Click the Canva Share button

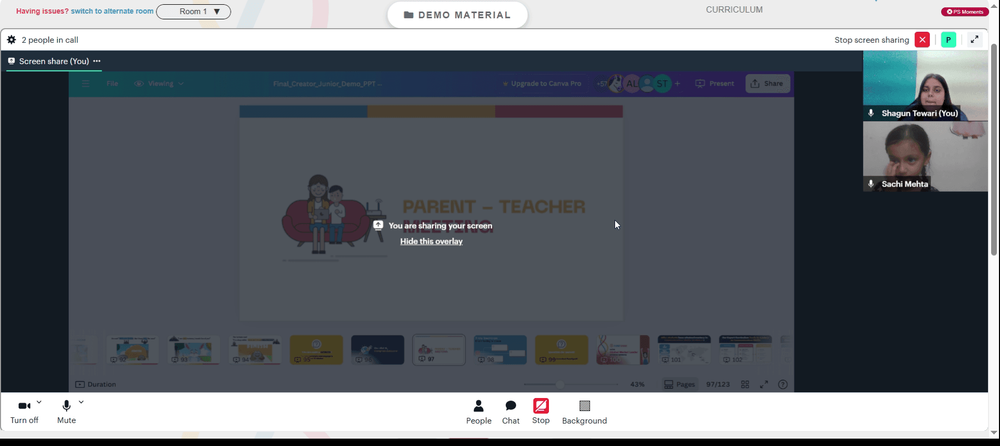click(767, 84)
